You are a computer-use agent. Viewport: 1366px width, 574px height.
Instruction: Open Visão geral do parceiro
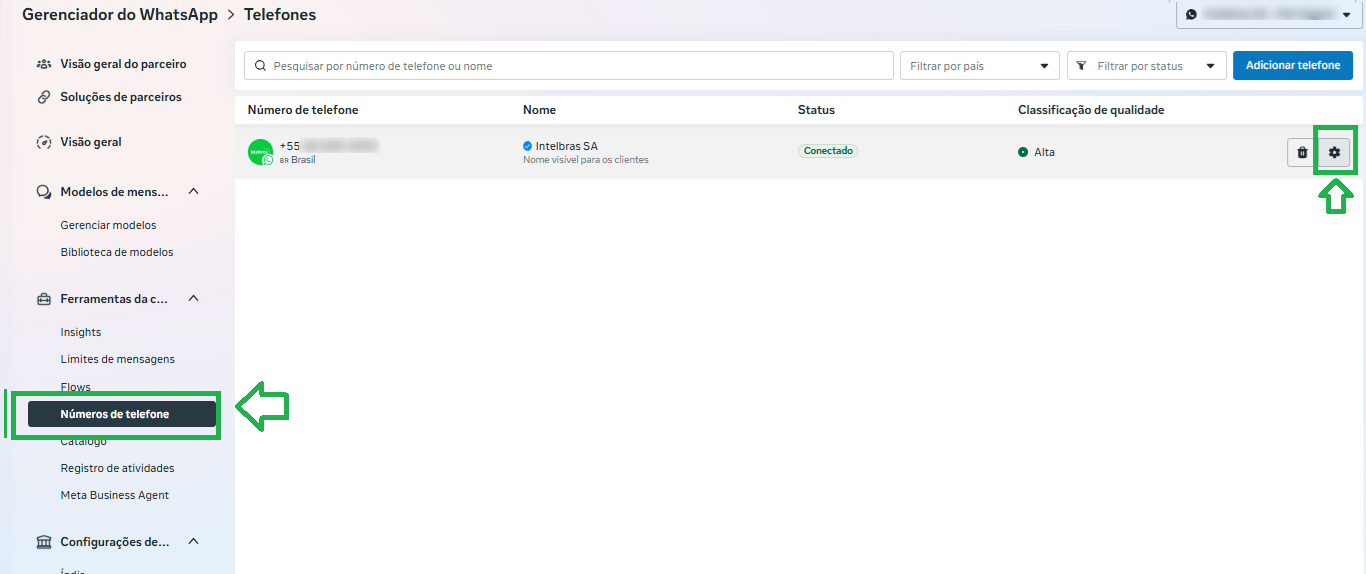click(123, 64)
